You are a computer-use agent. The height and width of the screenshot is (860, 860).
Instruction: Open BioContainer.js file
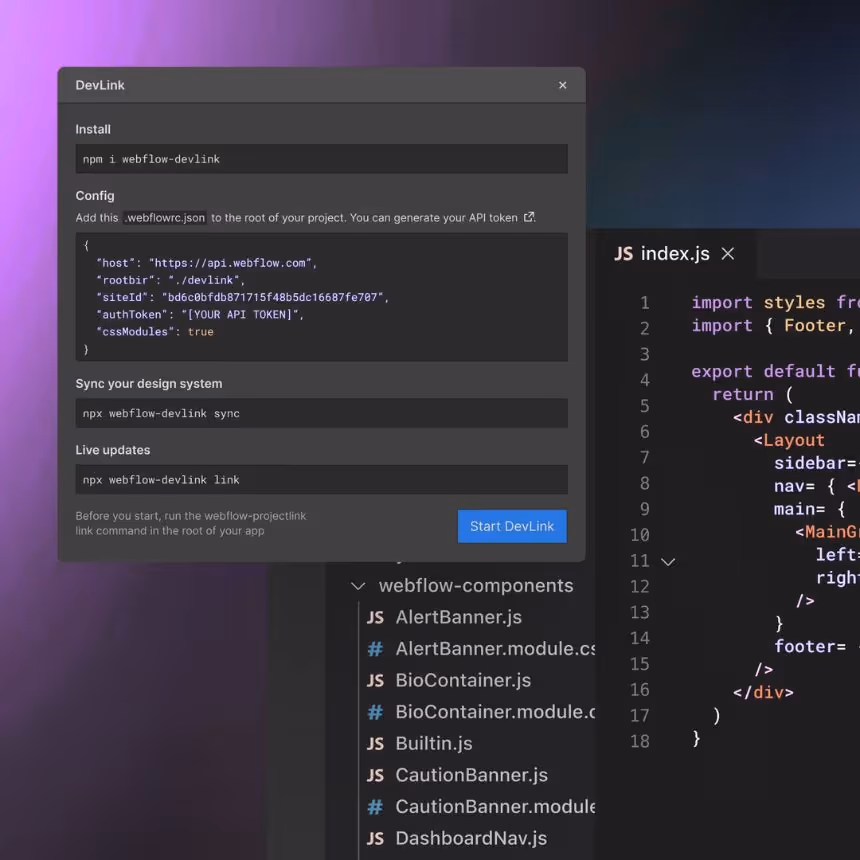pos(463,681)
